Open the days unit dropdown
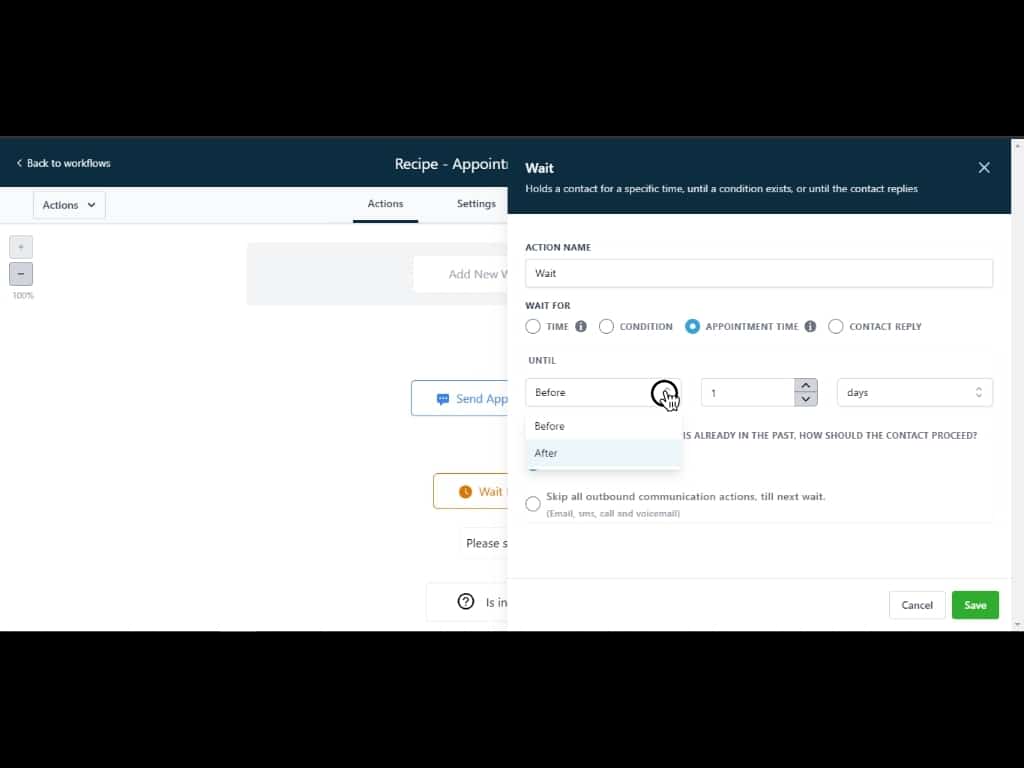Image resolution: width=1024 pixels, height=768 pixels. (x=914, y=393)
